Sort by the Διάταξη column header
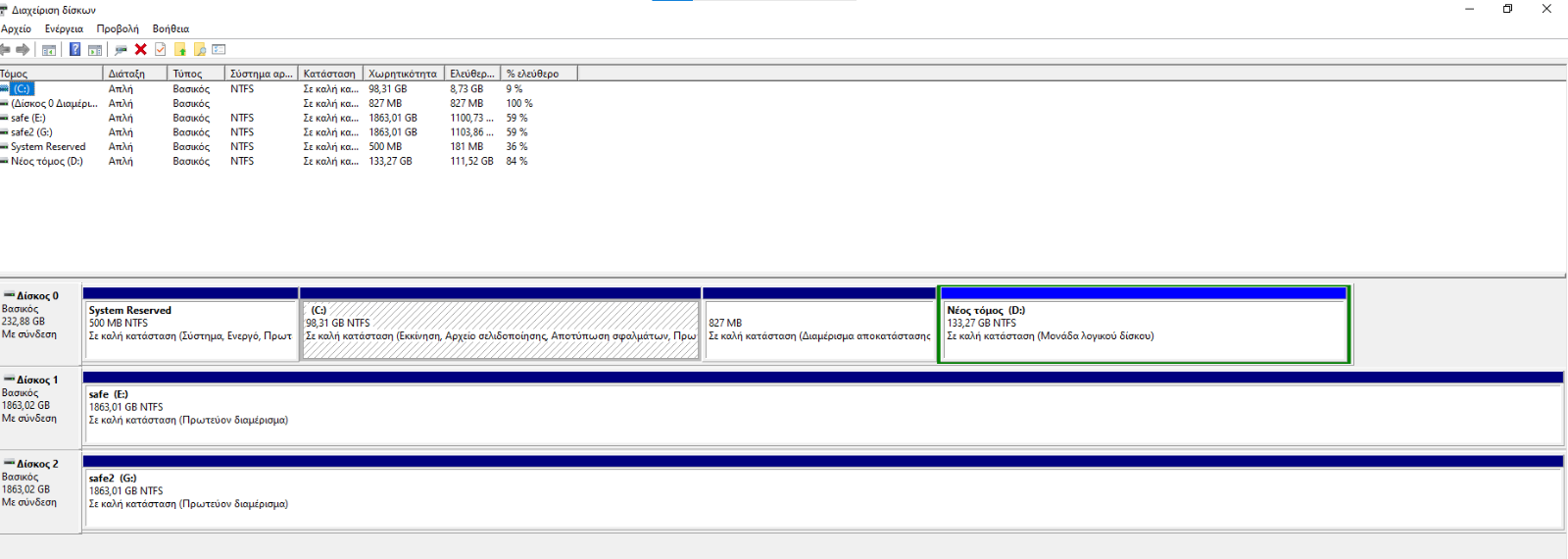The width and height of the screenshot is (1568, 559). (x=134, y=74)
